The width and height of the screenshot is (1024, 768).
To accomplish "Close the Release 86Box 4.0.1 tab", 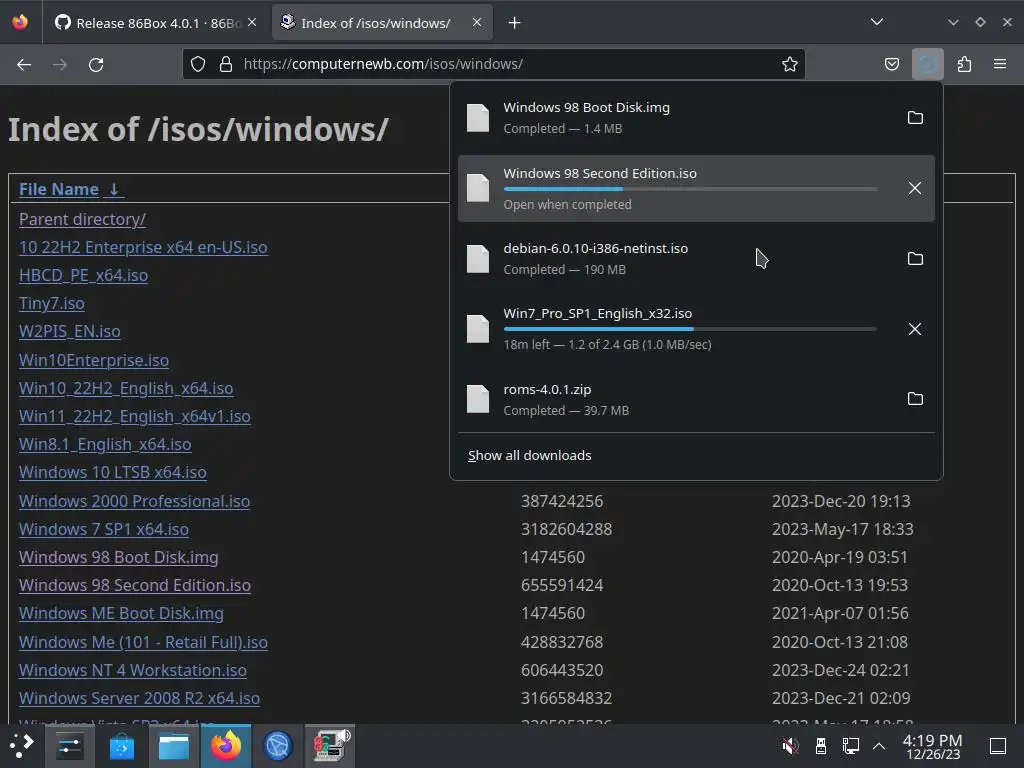I will [x=252, y=22].
